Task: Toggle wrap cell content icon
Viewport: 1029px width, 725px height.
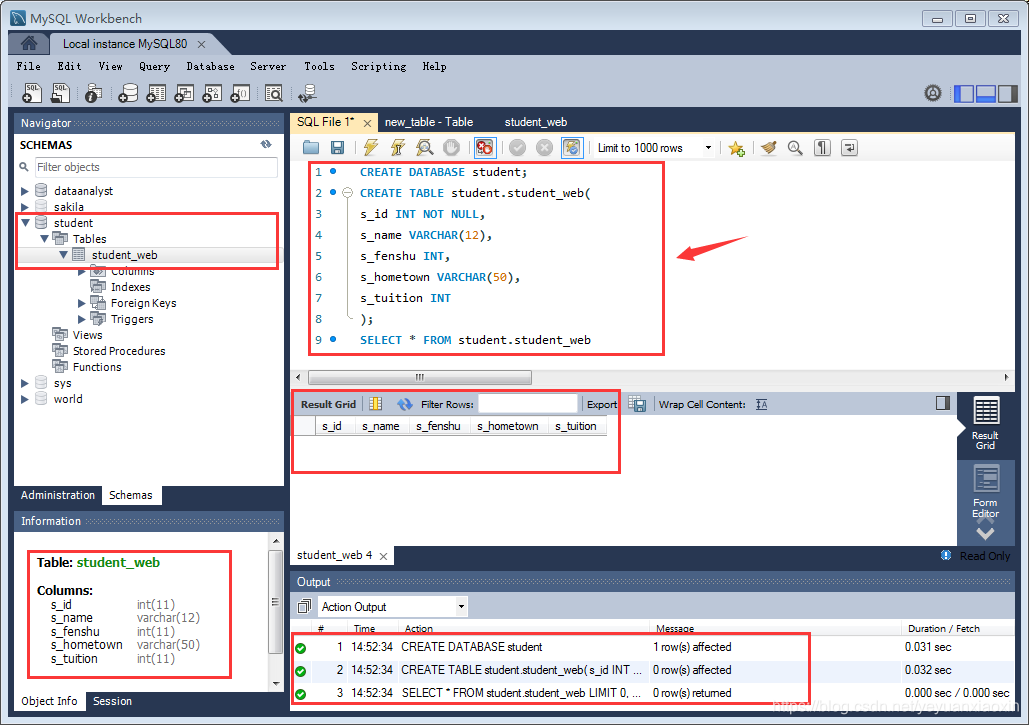Action: pyautogui.click(x=761, y=404)
